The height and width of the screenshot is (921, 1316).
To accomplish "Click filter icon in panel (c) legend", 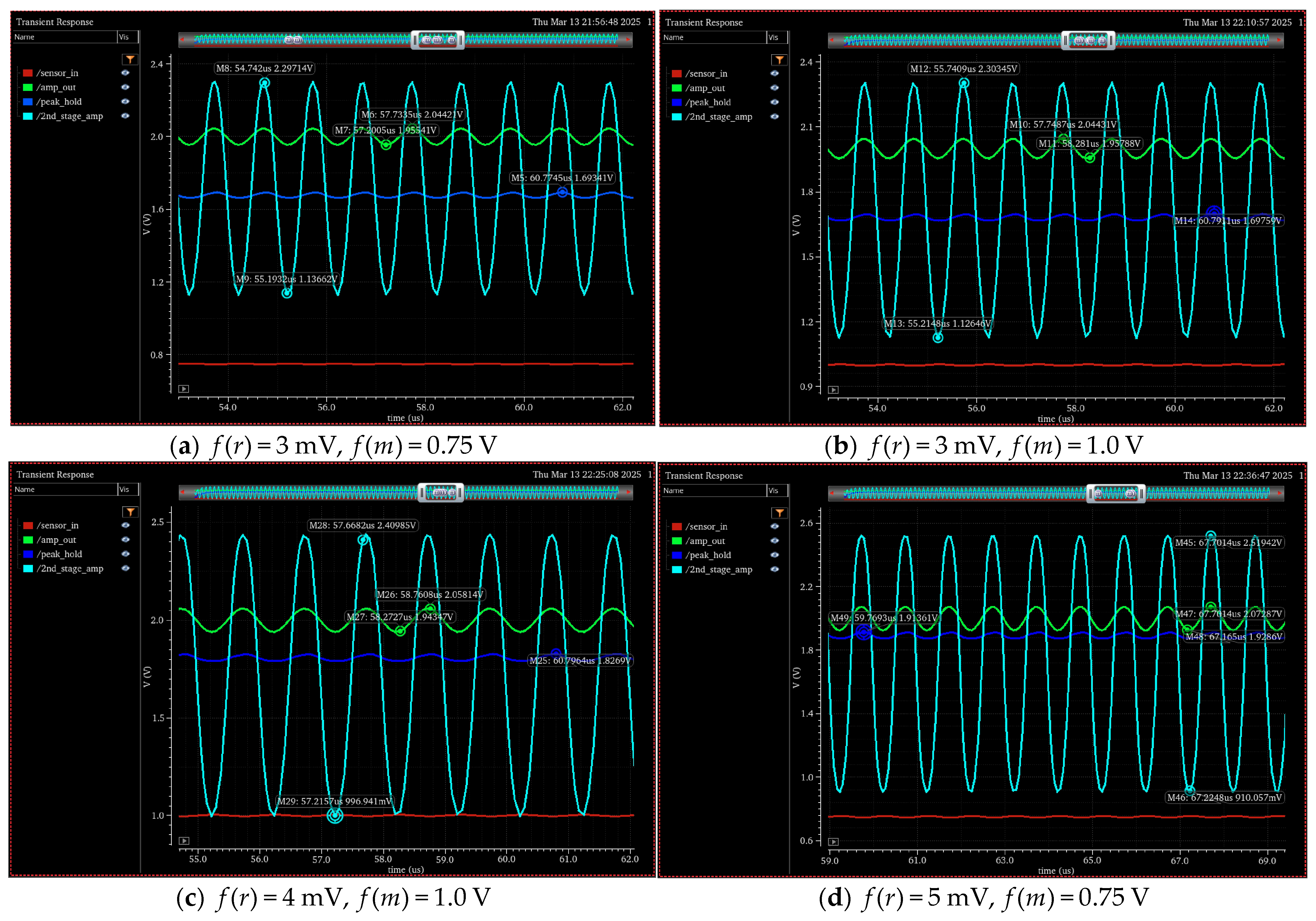I will point(131,512).
